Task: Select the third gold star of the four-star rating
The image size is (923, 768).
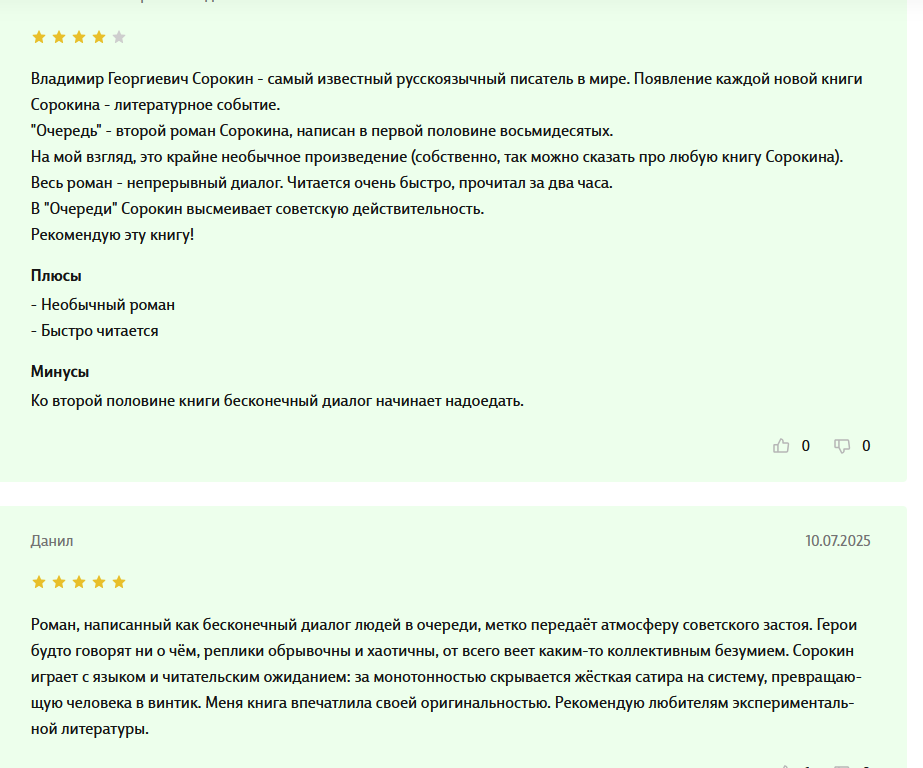Action: click(x=79, y=37)
